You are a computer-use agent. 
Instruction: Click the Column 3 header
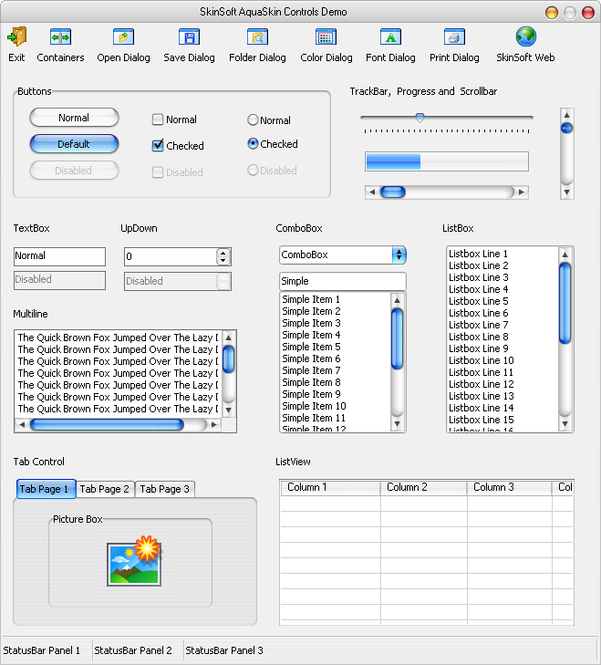pyautogui.click(x=509, y=487)
